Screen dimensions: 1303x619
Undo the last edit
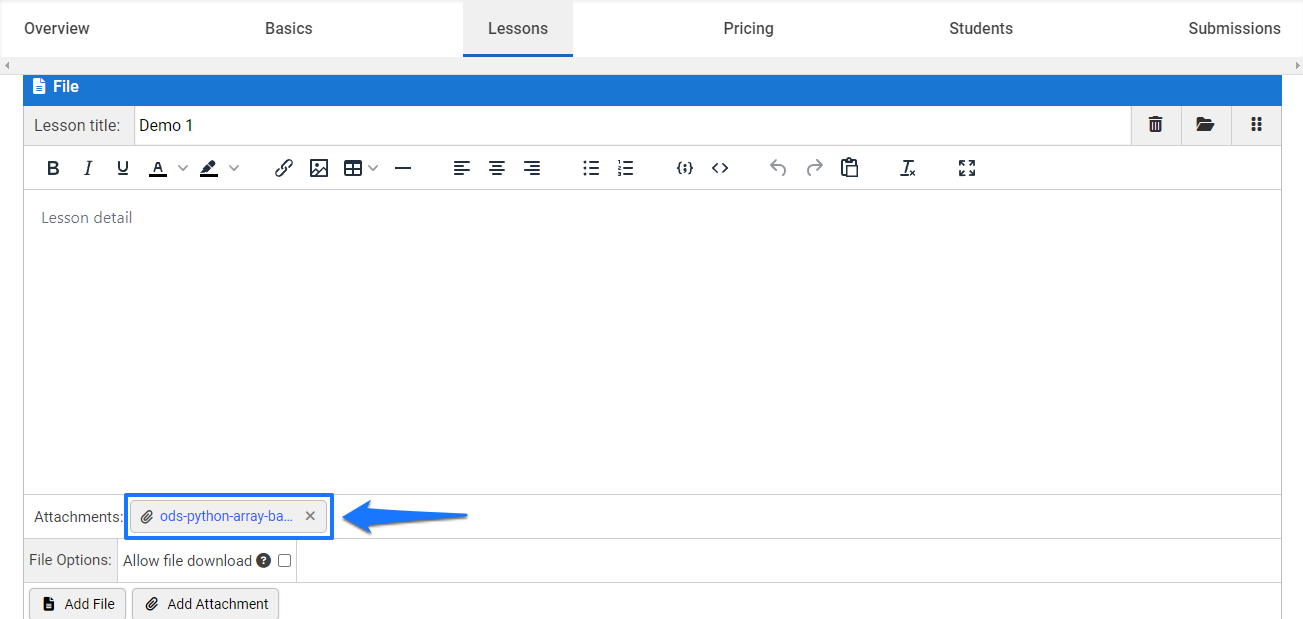[778, 168]
